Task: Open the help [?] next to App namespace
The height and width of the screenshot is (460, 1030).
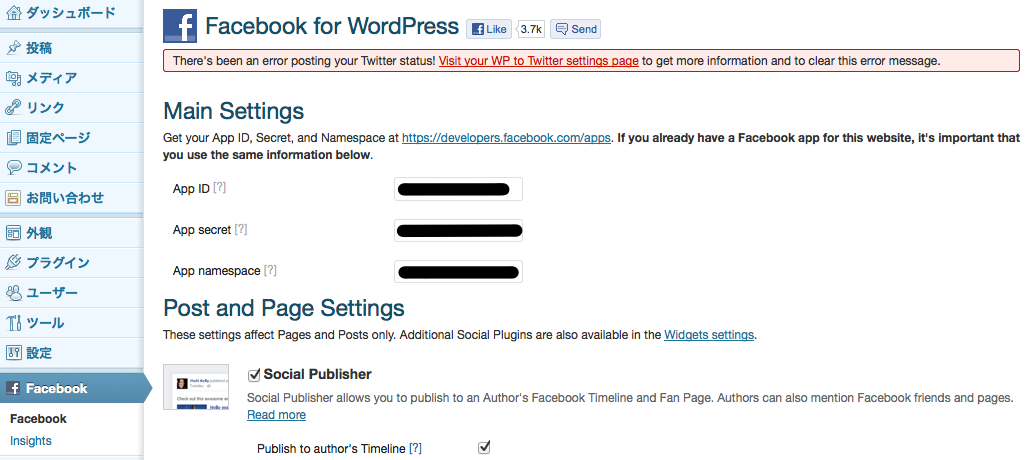Action: point(270,270)
